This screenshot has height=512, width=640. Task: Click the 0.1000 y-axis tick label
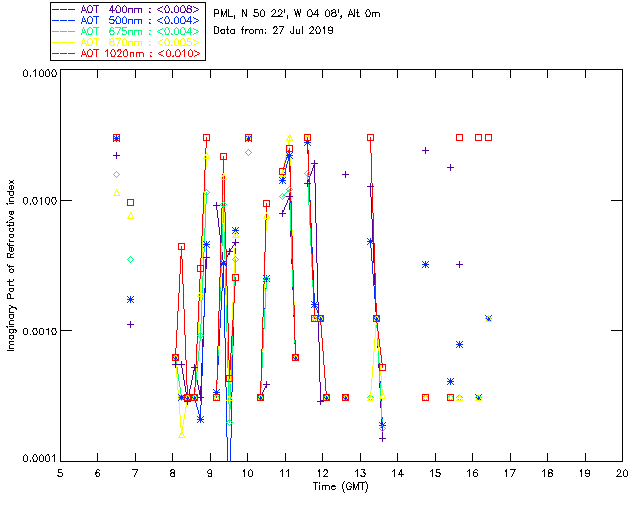[x=40, y=73]
